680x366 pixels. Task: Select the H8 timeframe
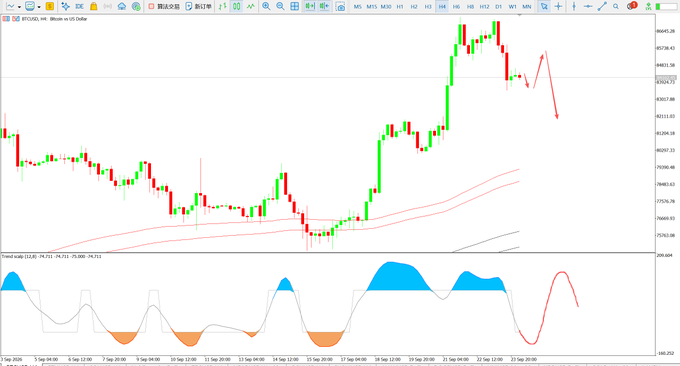pyautogui.click(x=471, y=7)
